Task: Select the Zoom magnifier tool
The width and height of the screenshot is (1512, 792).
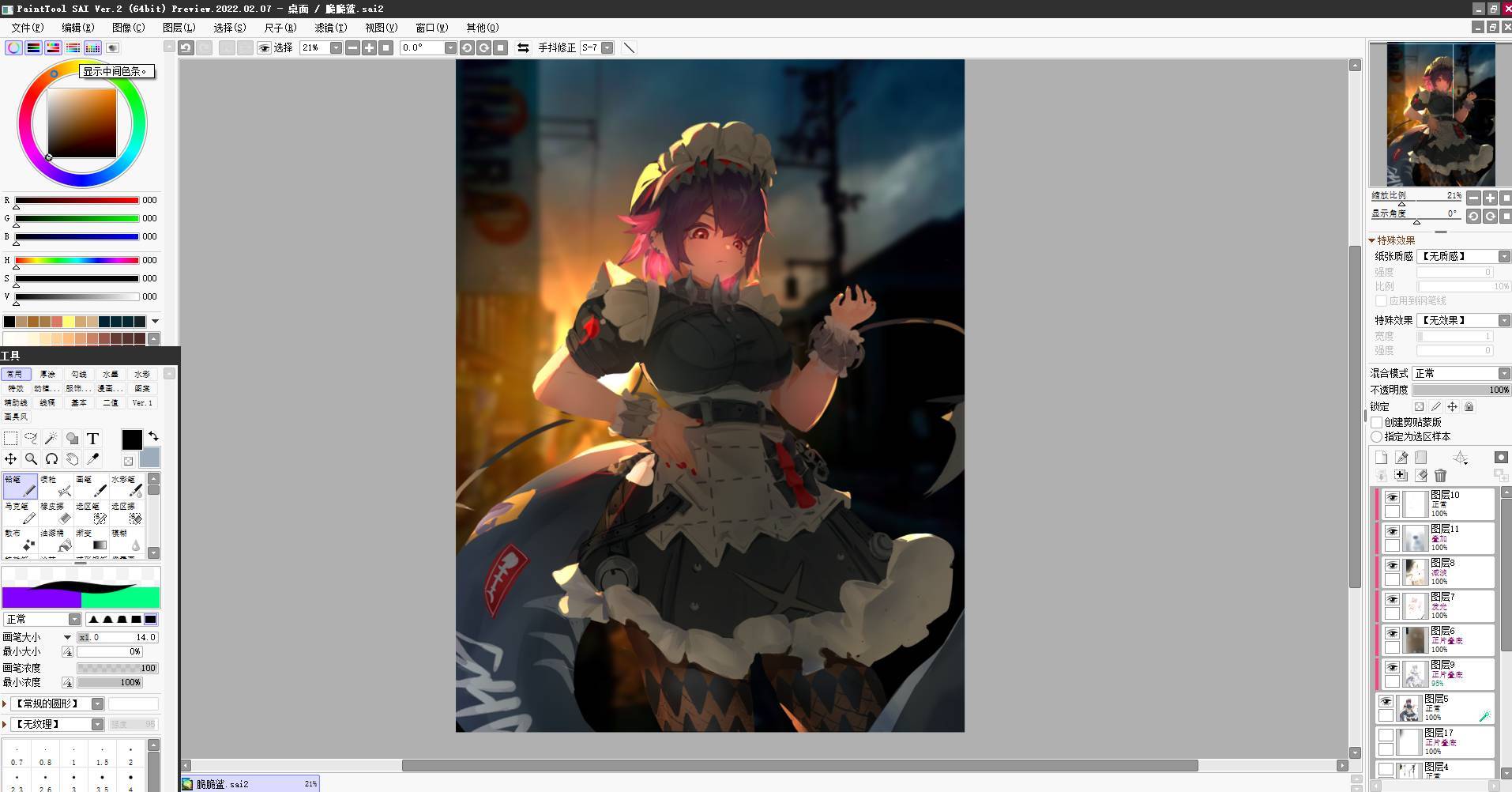Action: pyautogui.click(x=31, y=458)
